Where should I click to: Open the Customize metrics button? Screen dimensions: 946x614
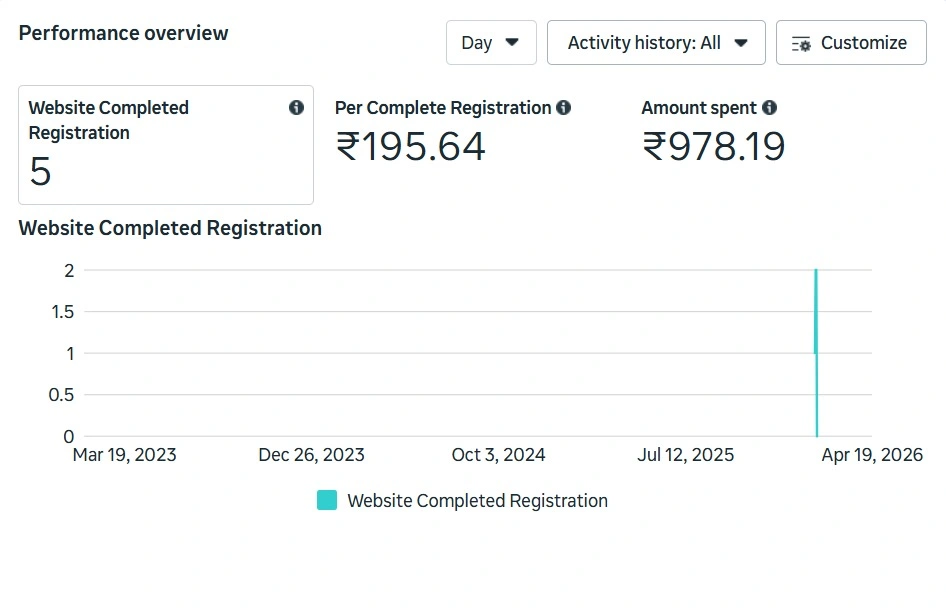point(851,42)
